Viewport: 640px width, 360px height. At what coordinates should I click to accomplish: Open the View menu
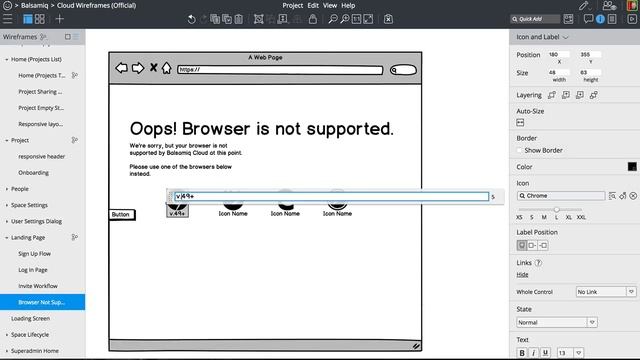[x=330, y=5]
